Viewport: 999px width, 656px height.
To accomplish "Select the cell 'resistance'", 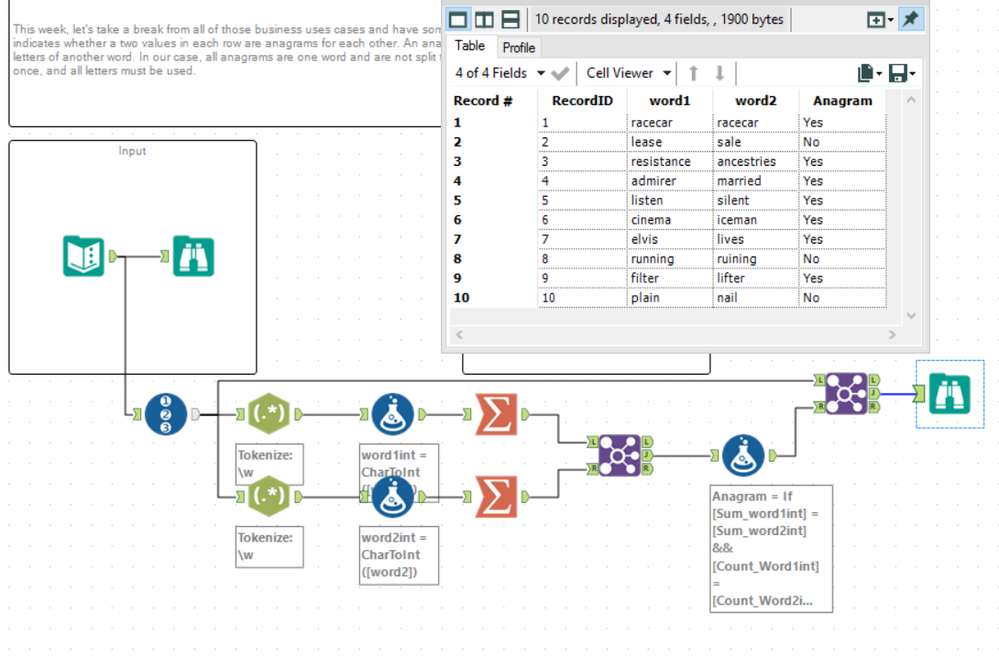I will pos(670,161).
